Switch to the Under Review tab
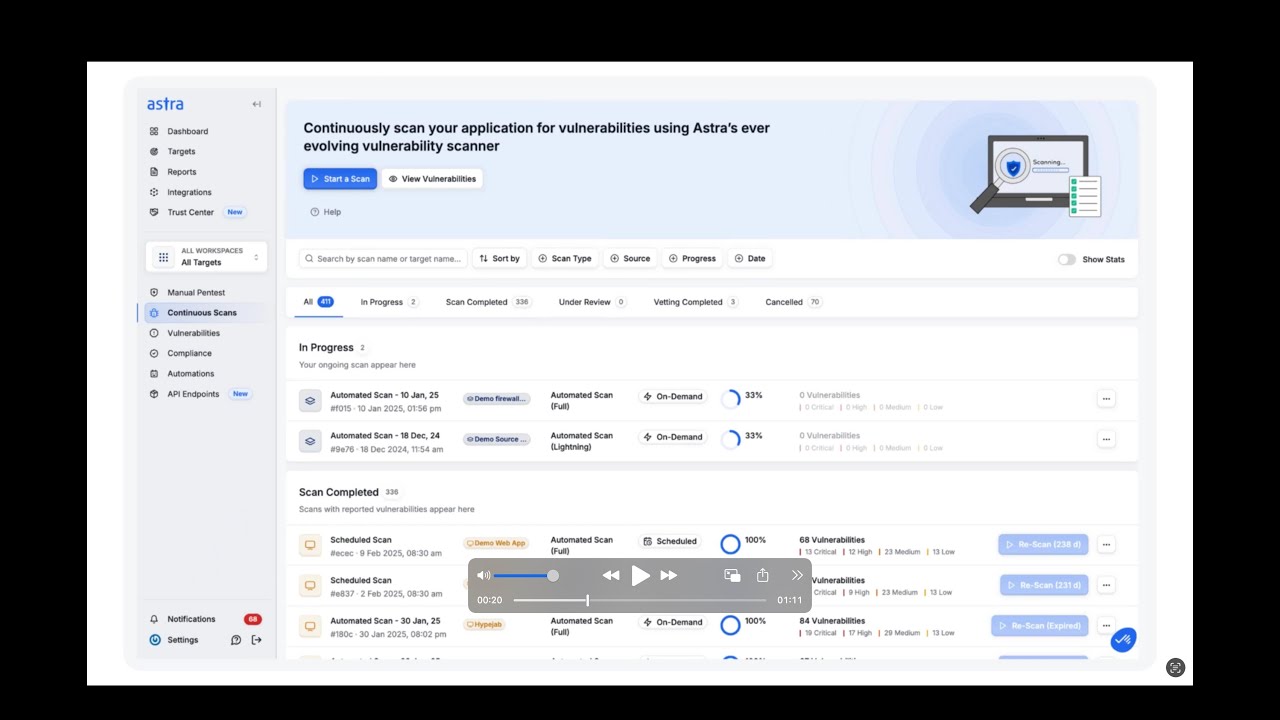 (592, 302)
